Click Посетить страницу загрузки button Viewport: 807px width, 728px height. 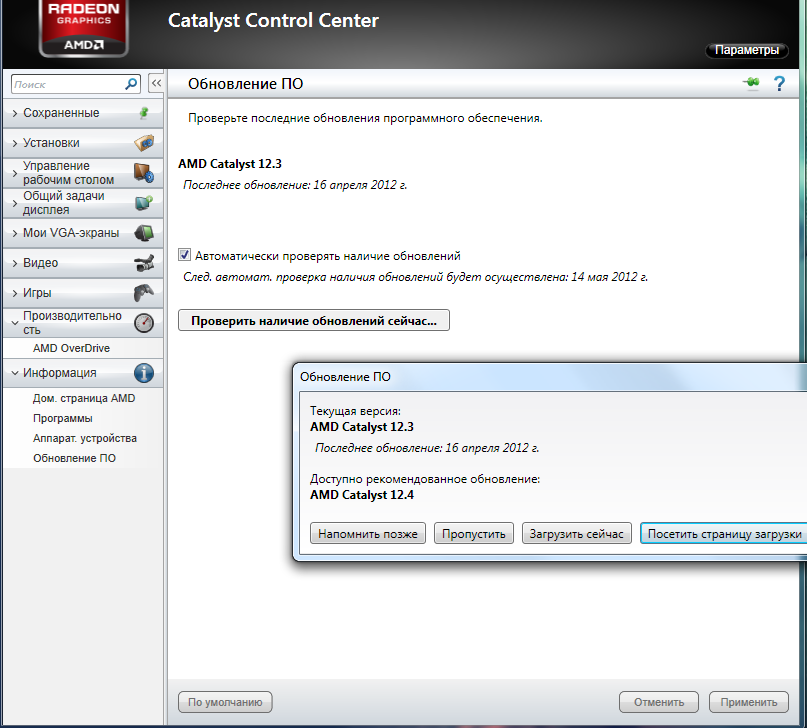pos(724,534)
